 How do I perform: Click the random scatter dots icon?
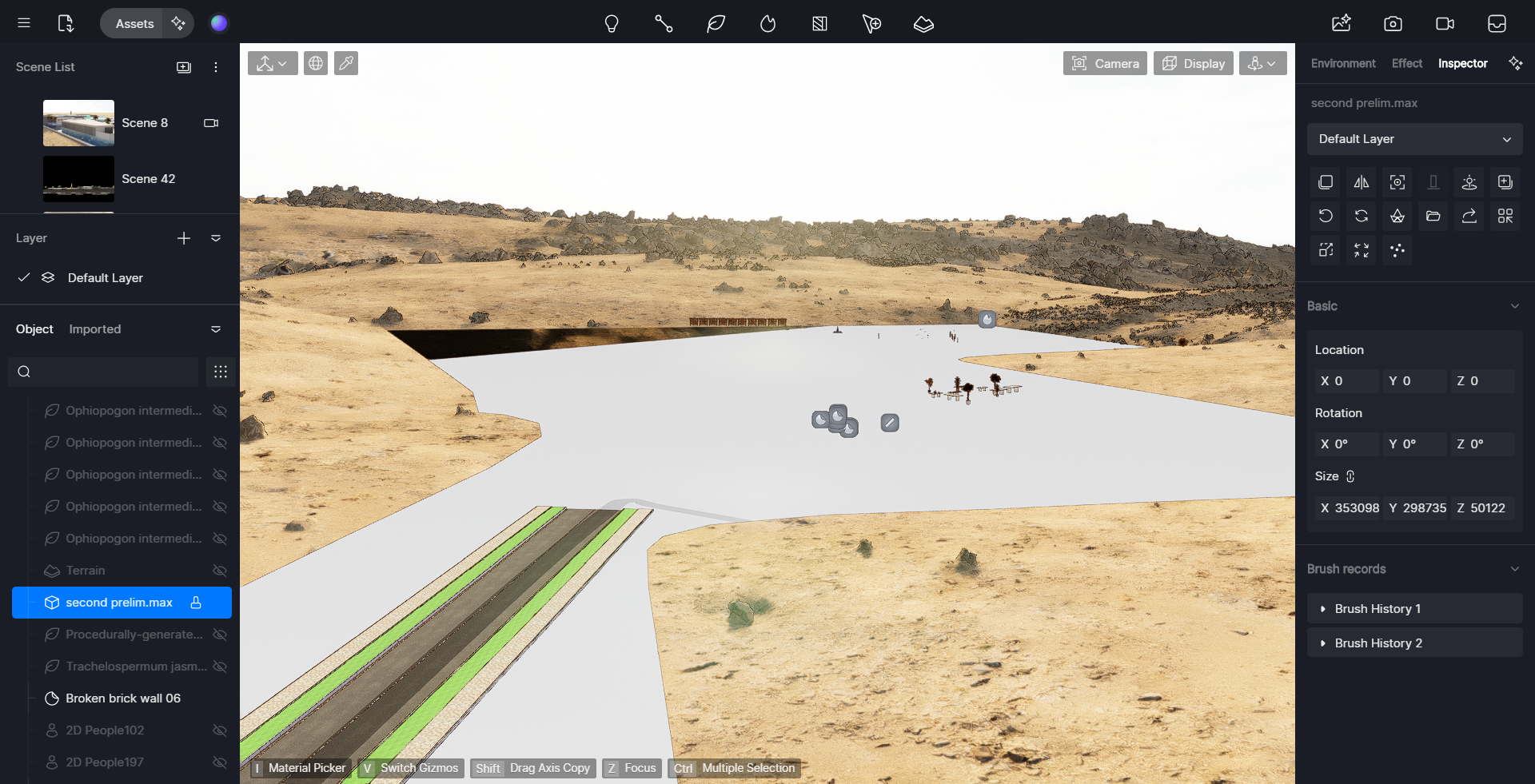click(1397, 250)
